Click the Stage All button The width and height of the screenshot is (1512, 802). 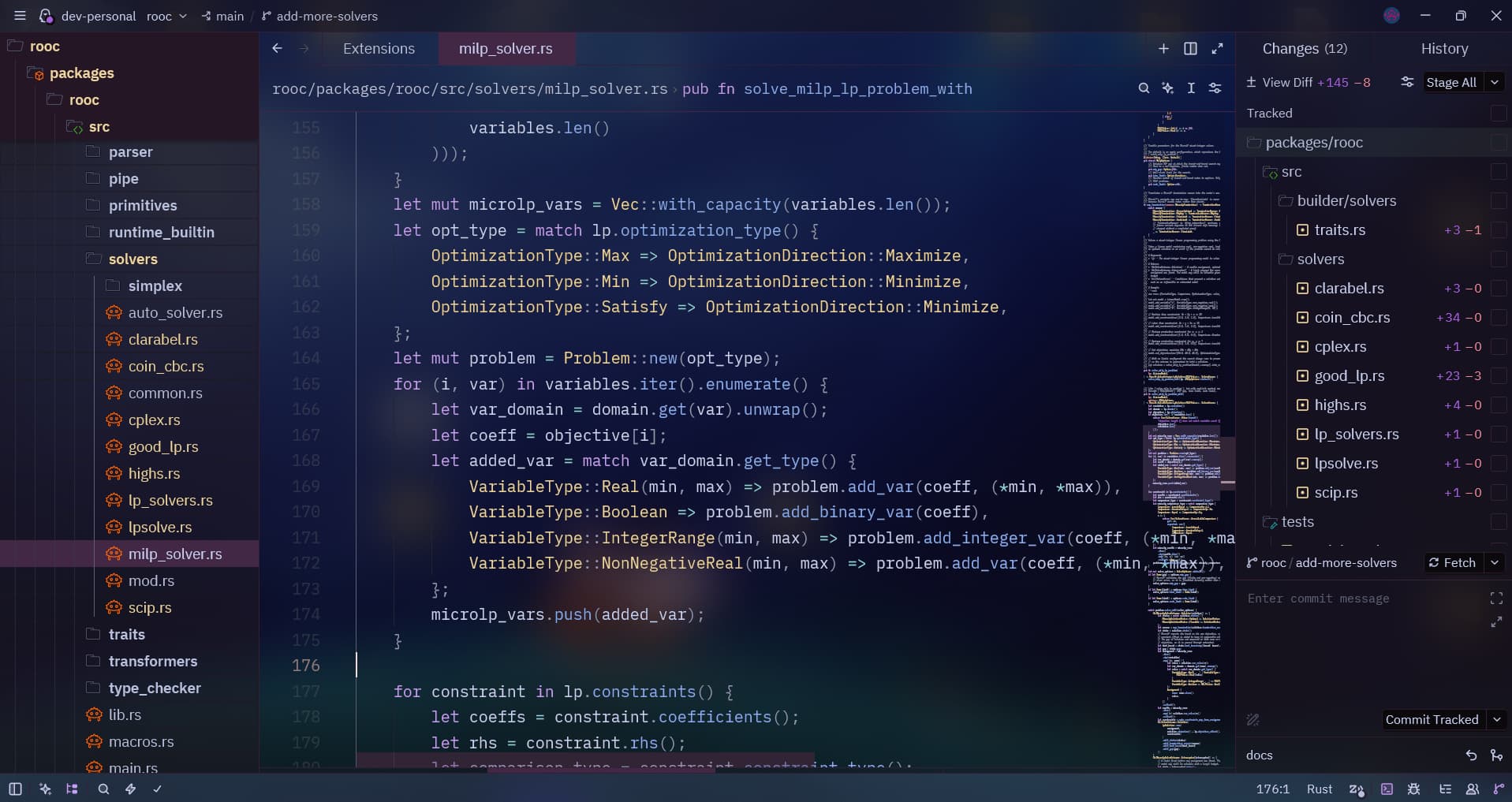[x=1451, y=82]
